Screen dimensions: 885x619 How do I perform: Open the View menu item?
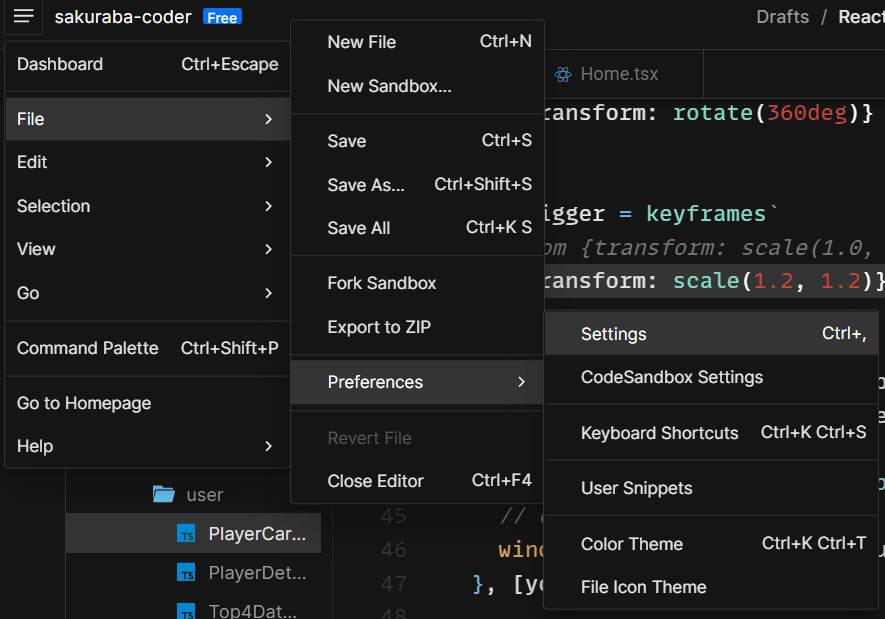coord(147,249)
